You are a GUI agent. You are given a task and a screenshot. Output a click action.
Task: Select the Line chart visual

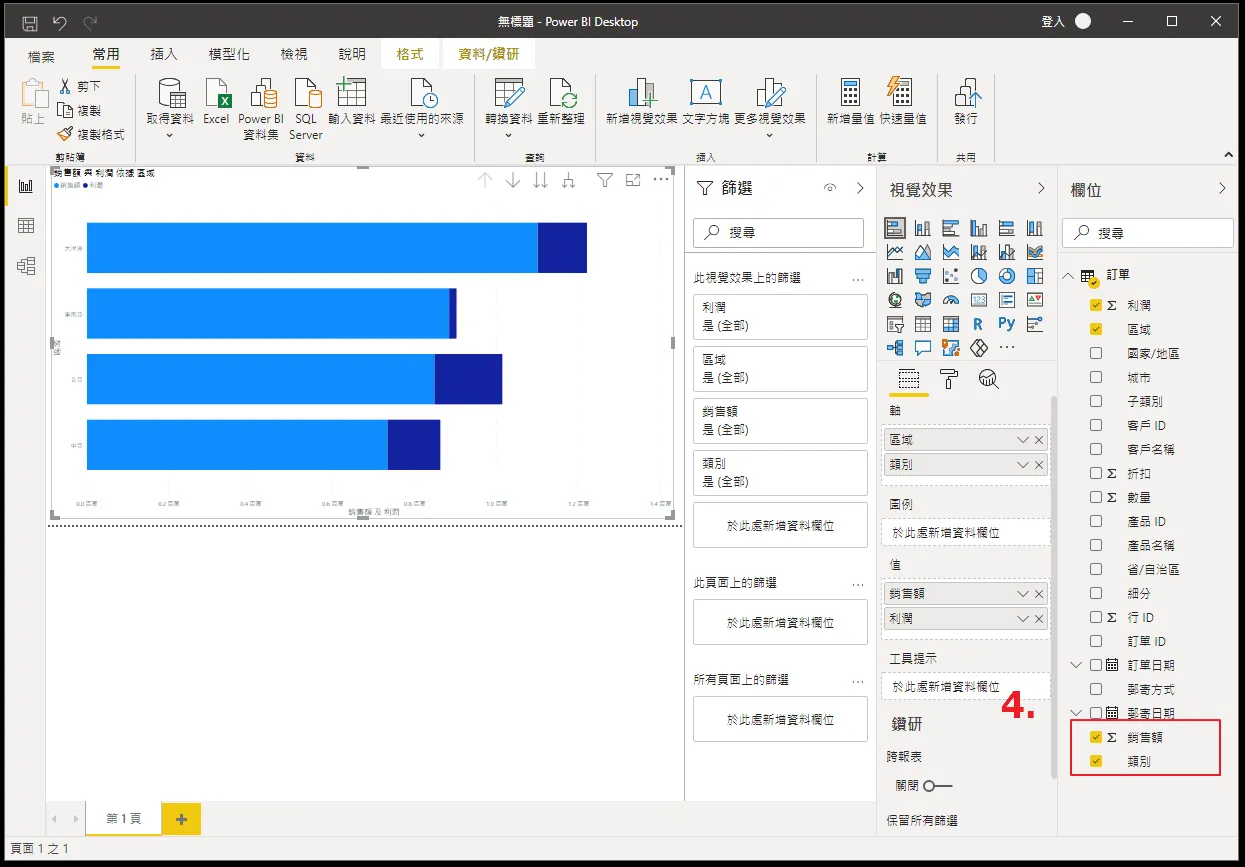coord(895,252)
